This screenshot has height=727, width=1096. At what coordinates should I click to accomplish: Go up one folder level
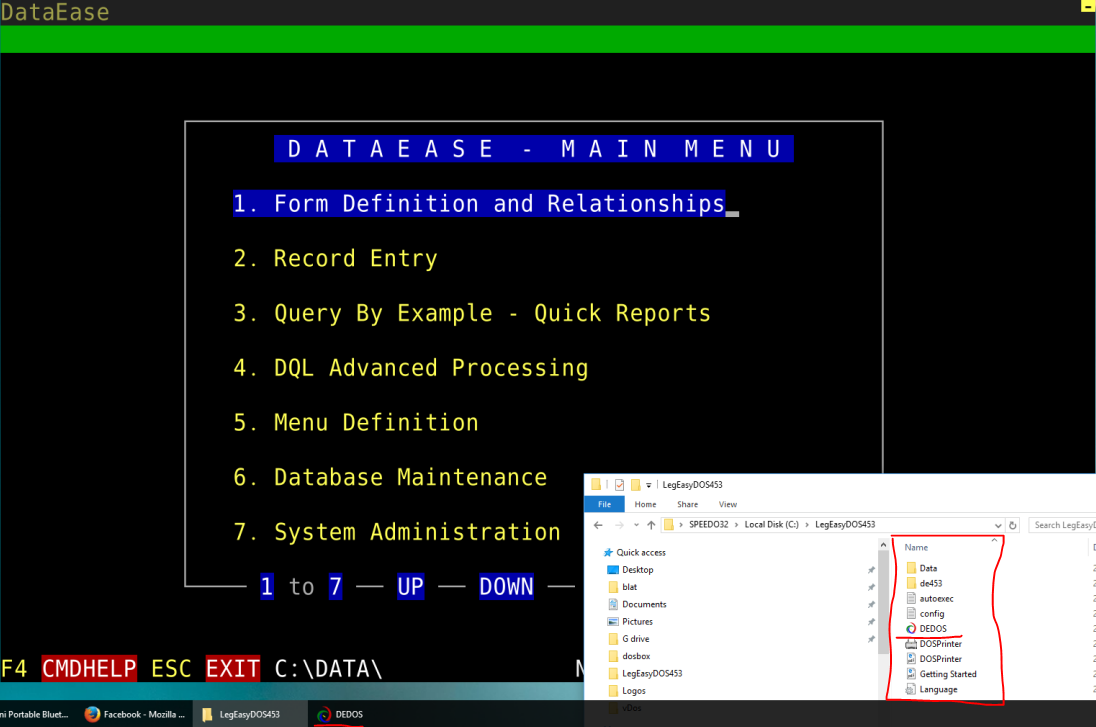pyautogui.click(x=651, y=525)
